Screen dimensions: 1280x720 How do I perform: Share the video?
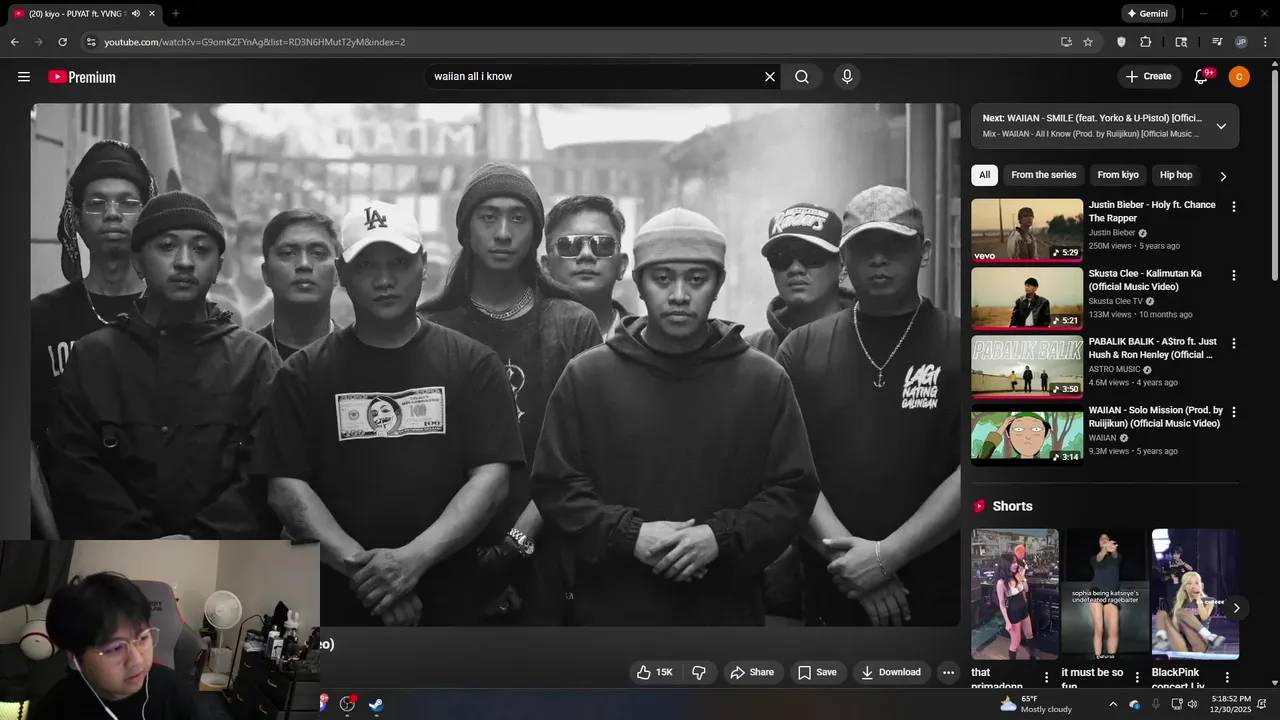[x=752, y=673]
